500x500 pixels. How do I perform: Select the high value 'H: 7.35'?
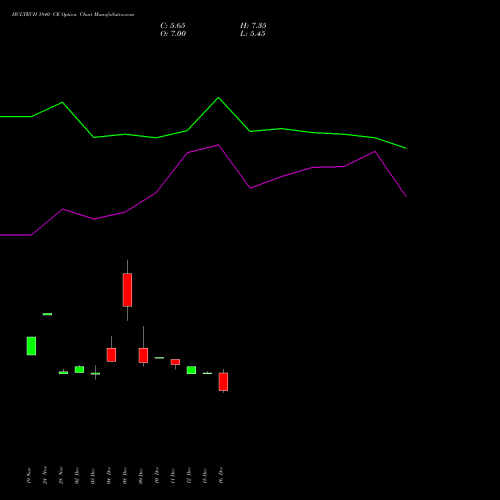253,26
